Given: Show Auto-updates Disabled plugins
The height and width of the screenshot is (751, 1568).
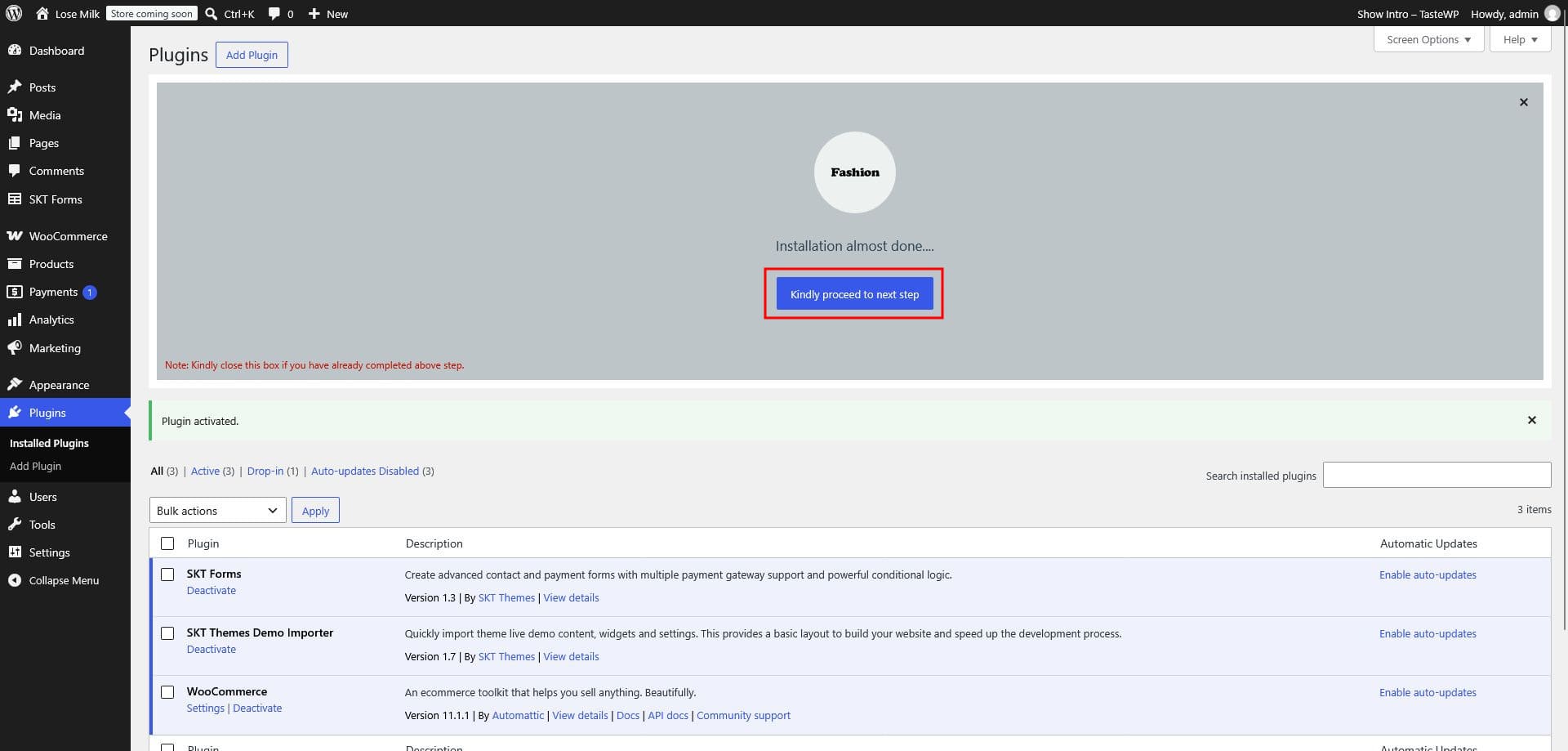Looking at the screenshot, I should point(365,471).
